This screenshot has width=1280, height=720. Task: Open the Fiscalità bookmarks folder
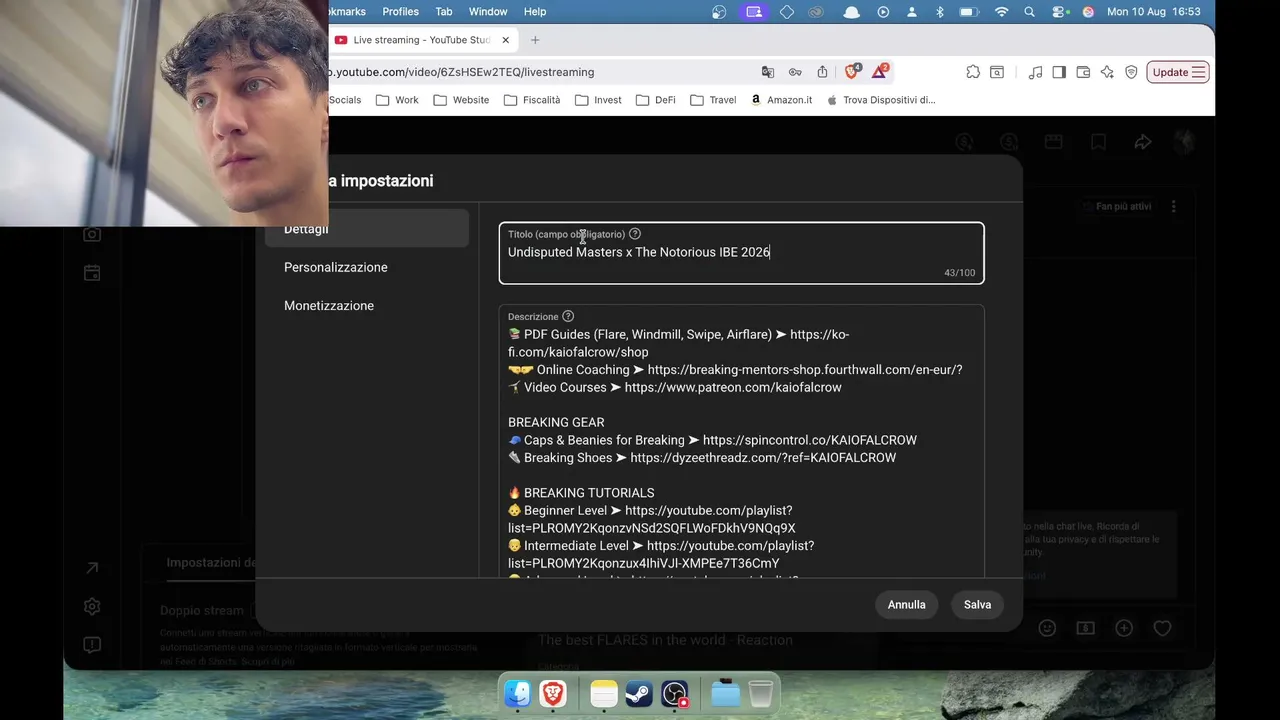point(532,100)
